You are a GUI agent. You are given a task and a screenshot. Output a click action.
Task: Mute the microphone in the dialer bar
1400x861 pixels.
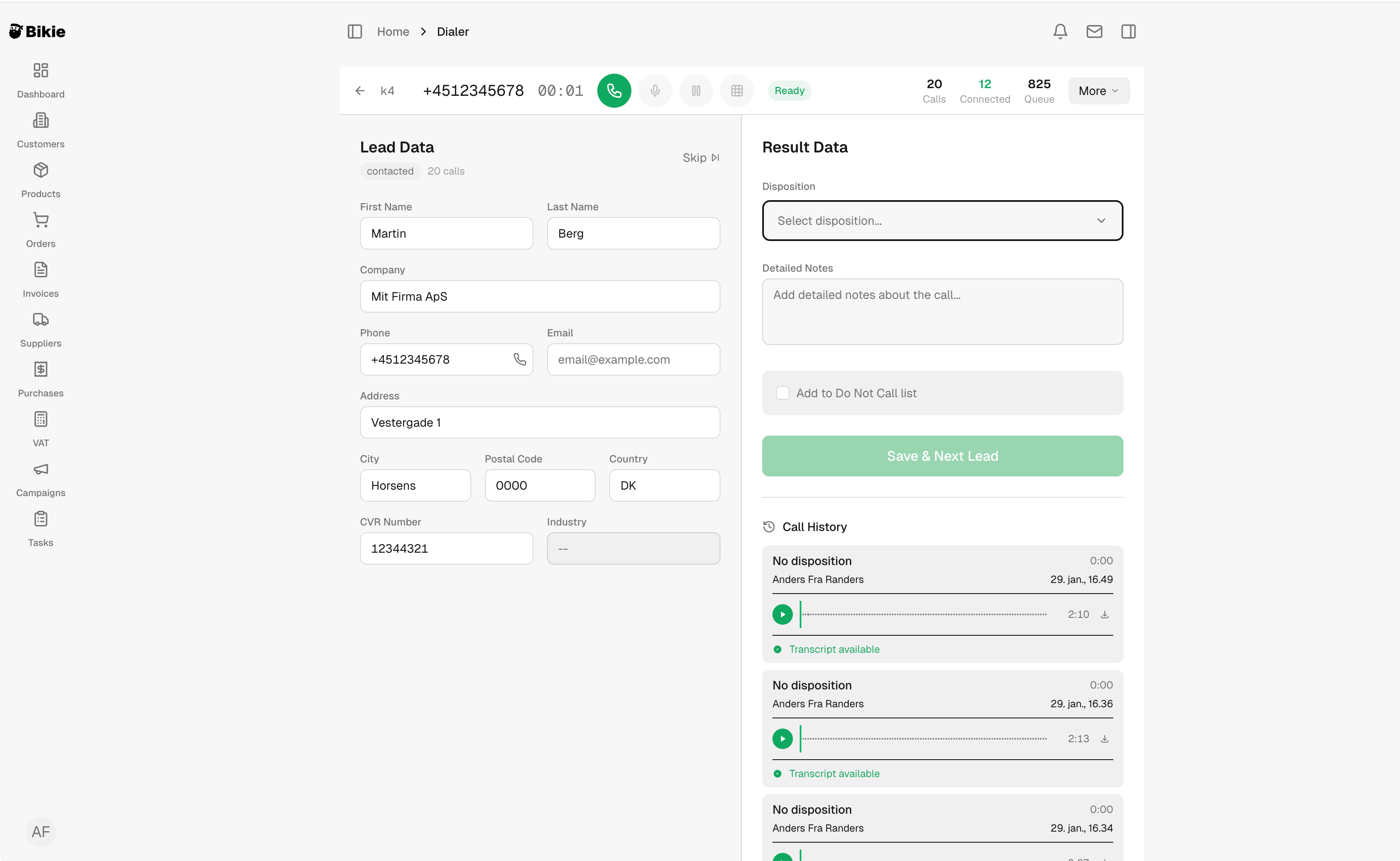655,91
